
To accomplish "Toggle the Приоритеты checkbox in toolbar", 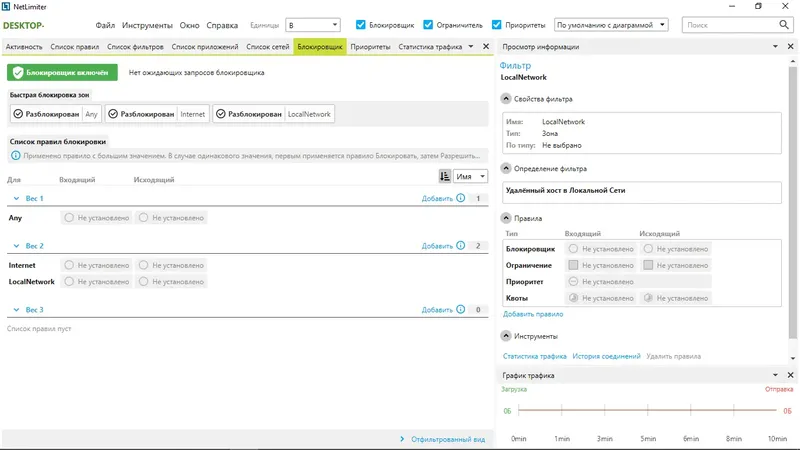I will (x=496, y=24).
